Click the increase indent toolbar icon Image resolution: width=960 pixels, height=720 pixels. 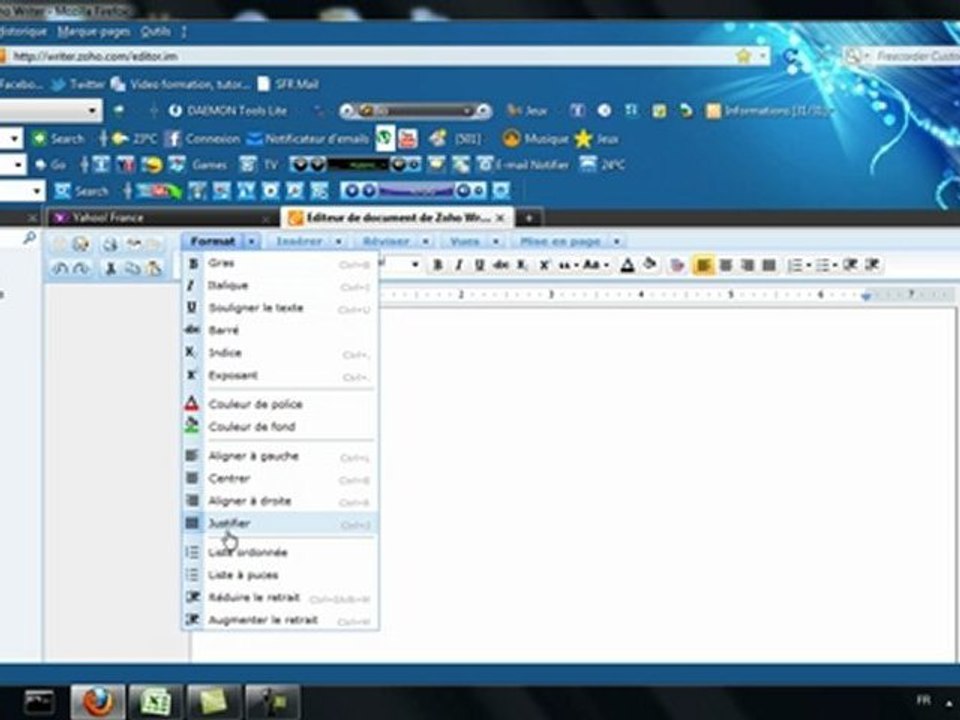872,265
